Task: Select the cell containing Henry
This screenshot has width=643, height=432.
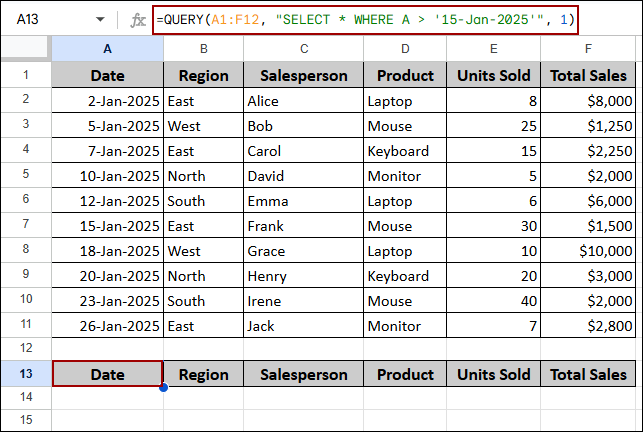Action: coord(303,276)
